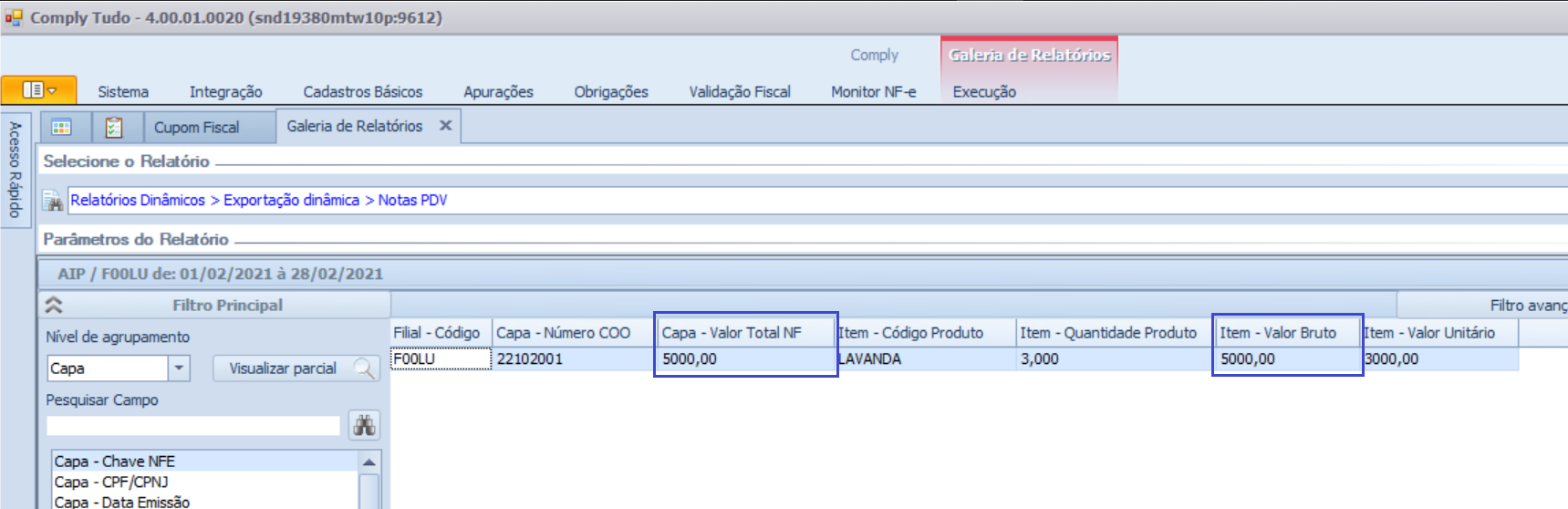Open the Nível de agrupamento dropdown arrow
The image size is (1568, 509).
pyautogui.click(x=179, y=369)
